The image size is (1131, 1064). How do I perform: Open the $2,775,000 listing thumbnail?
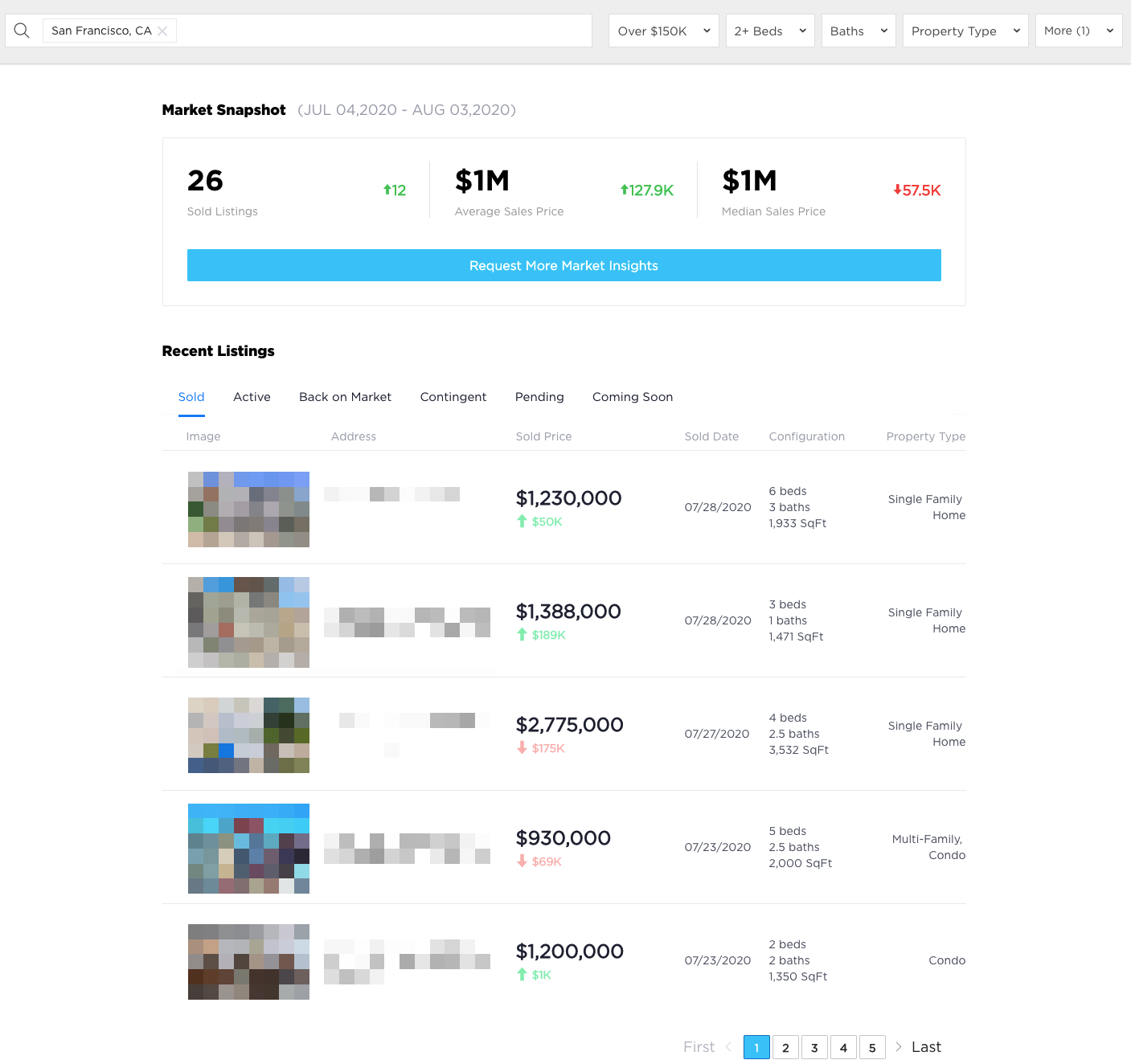click(248, 735)
